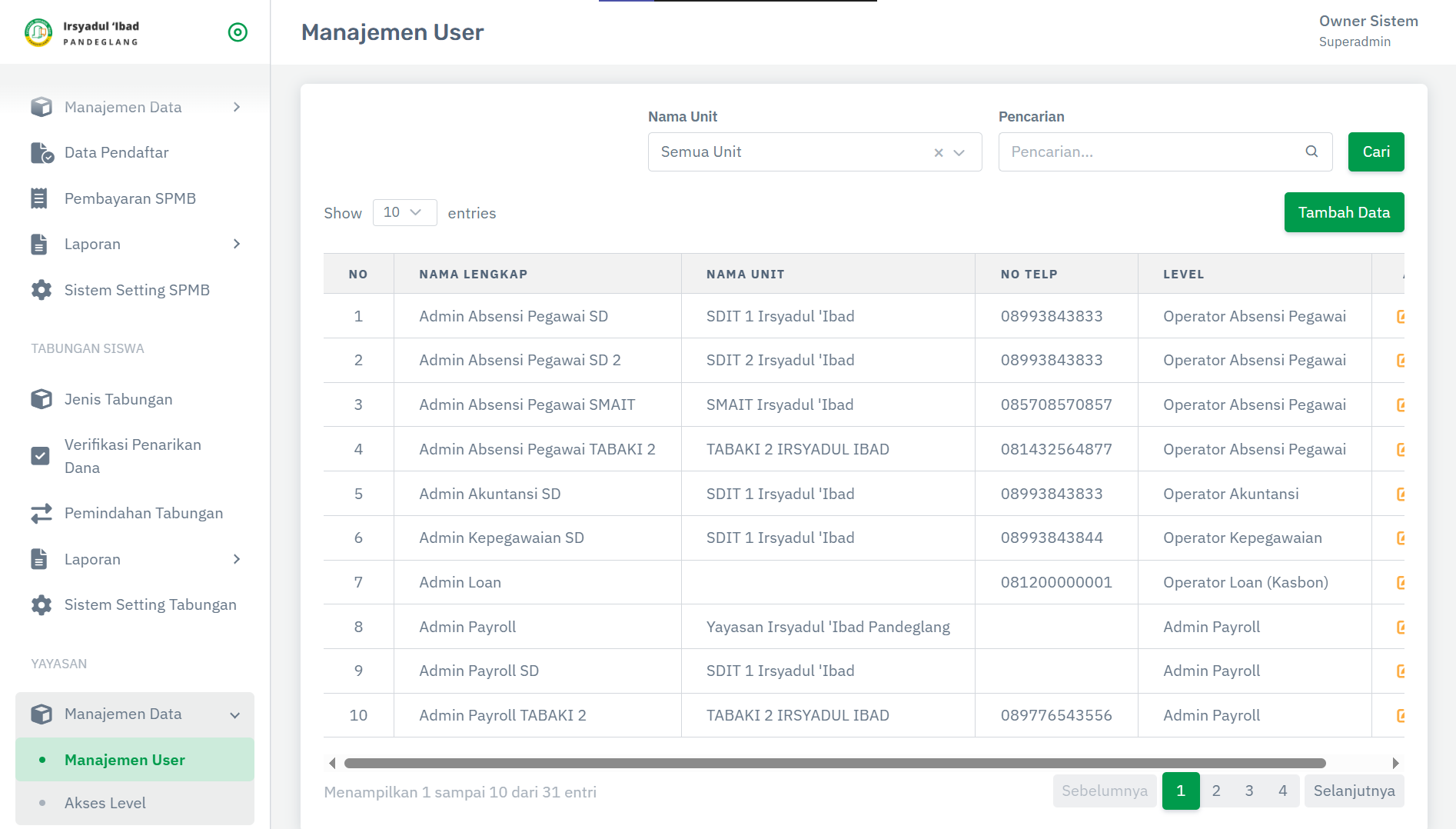Click the Sistem Setting Tabungan gear icon
The width and height of the screenshot is (1456, 829).
42,605
